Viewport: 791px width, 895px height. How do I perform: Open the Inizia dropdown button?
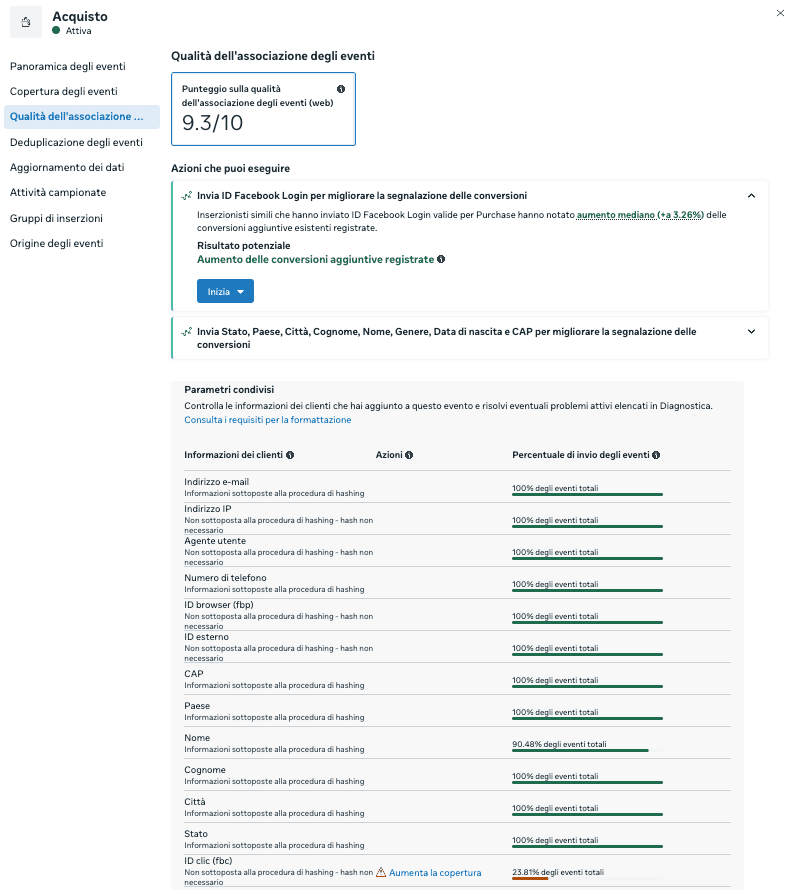coord(225,291)
